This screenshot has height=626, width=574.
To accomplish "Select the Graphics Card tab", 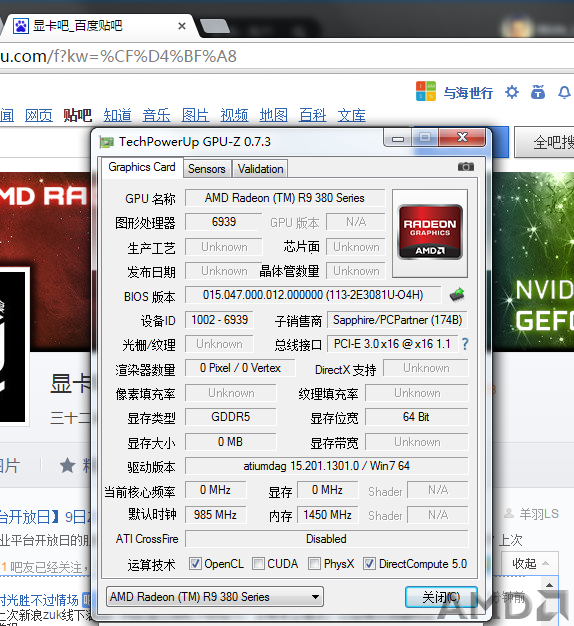I will point(142,167).
